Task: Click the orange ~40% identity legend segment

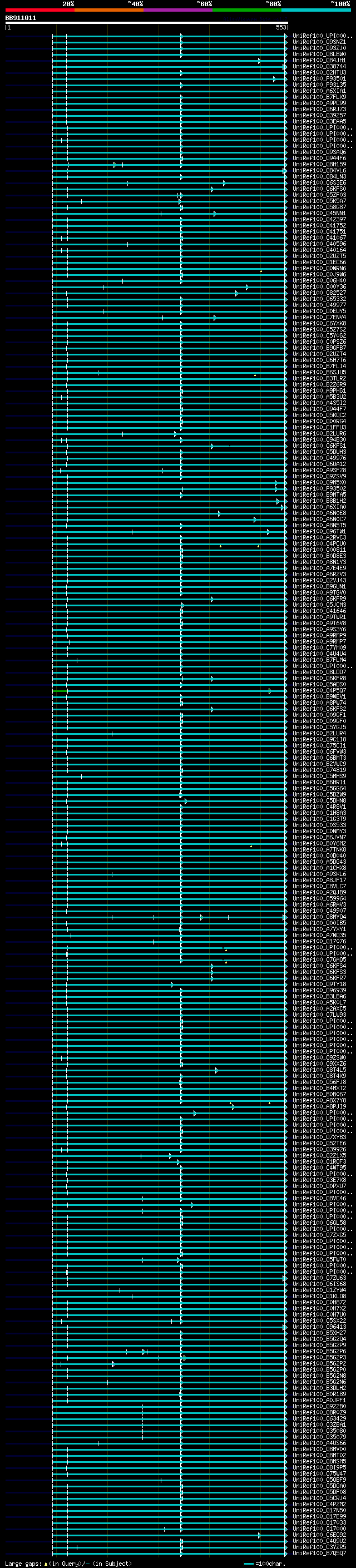Action: tap(109, 10)
